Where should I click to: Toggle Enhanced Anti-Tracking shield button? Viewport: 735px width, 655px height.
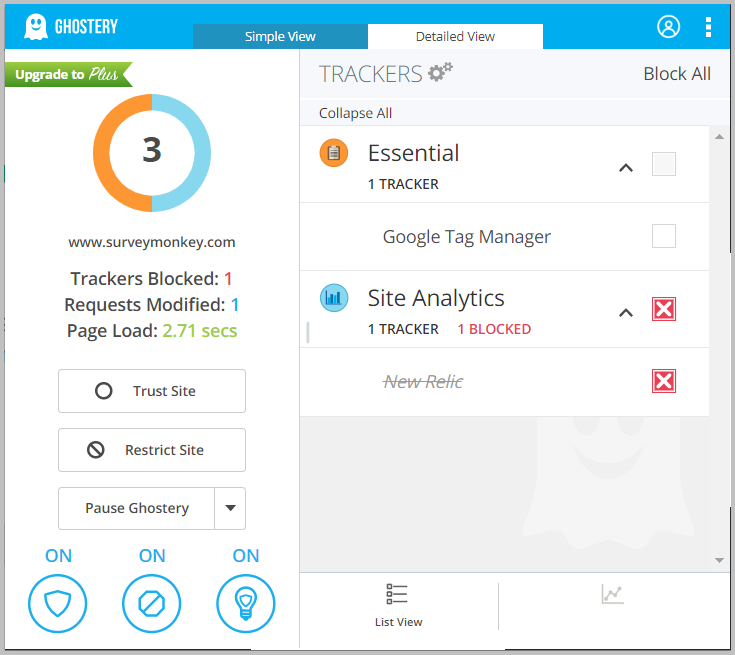[x=58, y=603]
